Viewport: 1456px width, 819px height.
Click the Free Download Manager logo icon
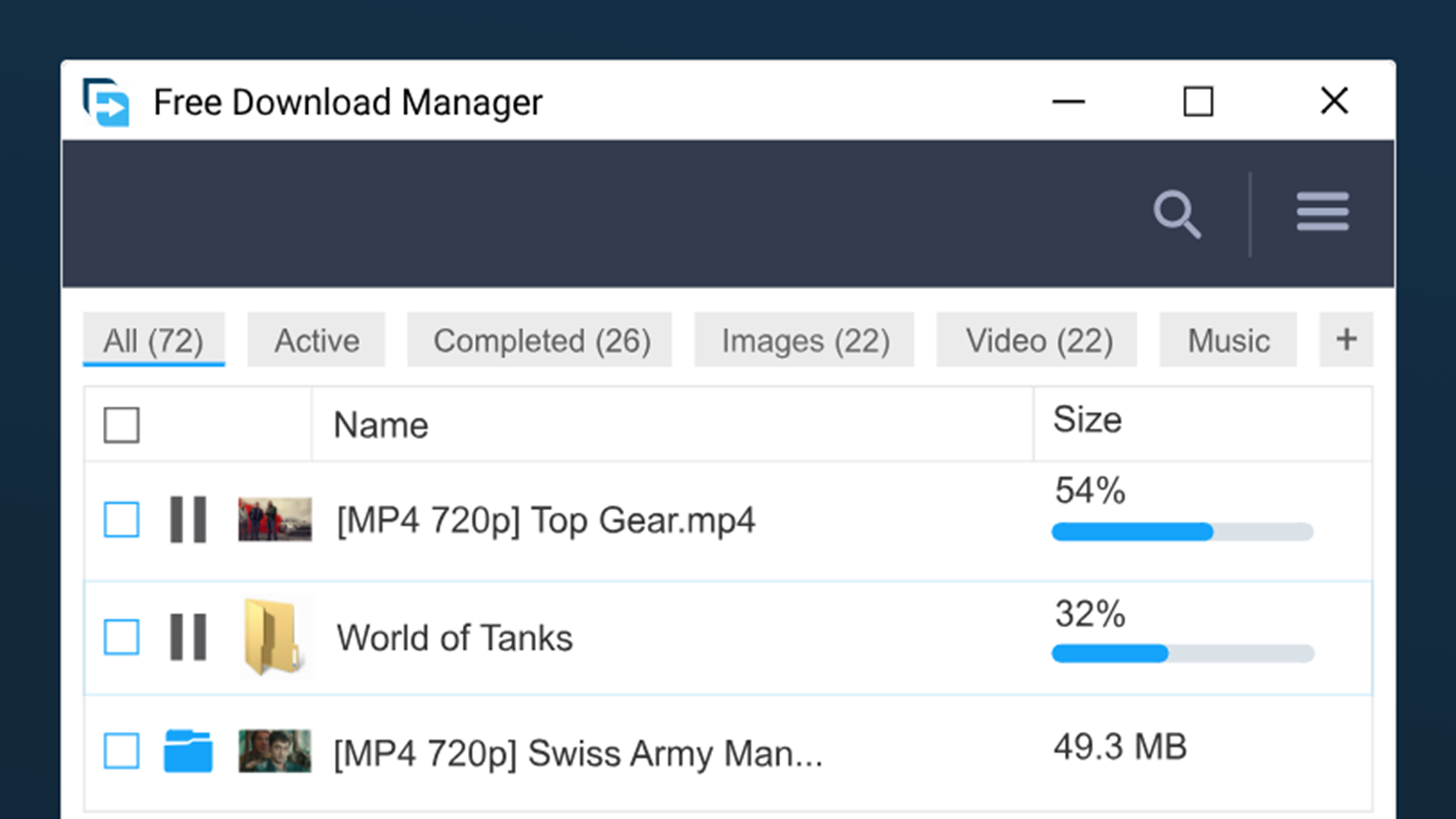106,102
